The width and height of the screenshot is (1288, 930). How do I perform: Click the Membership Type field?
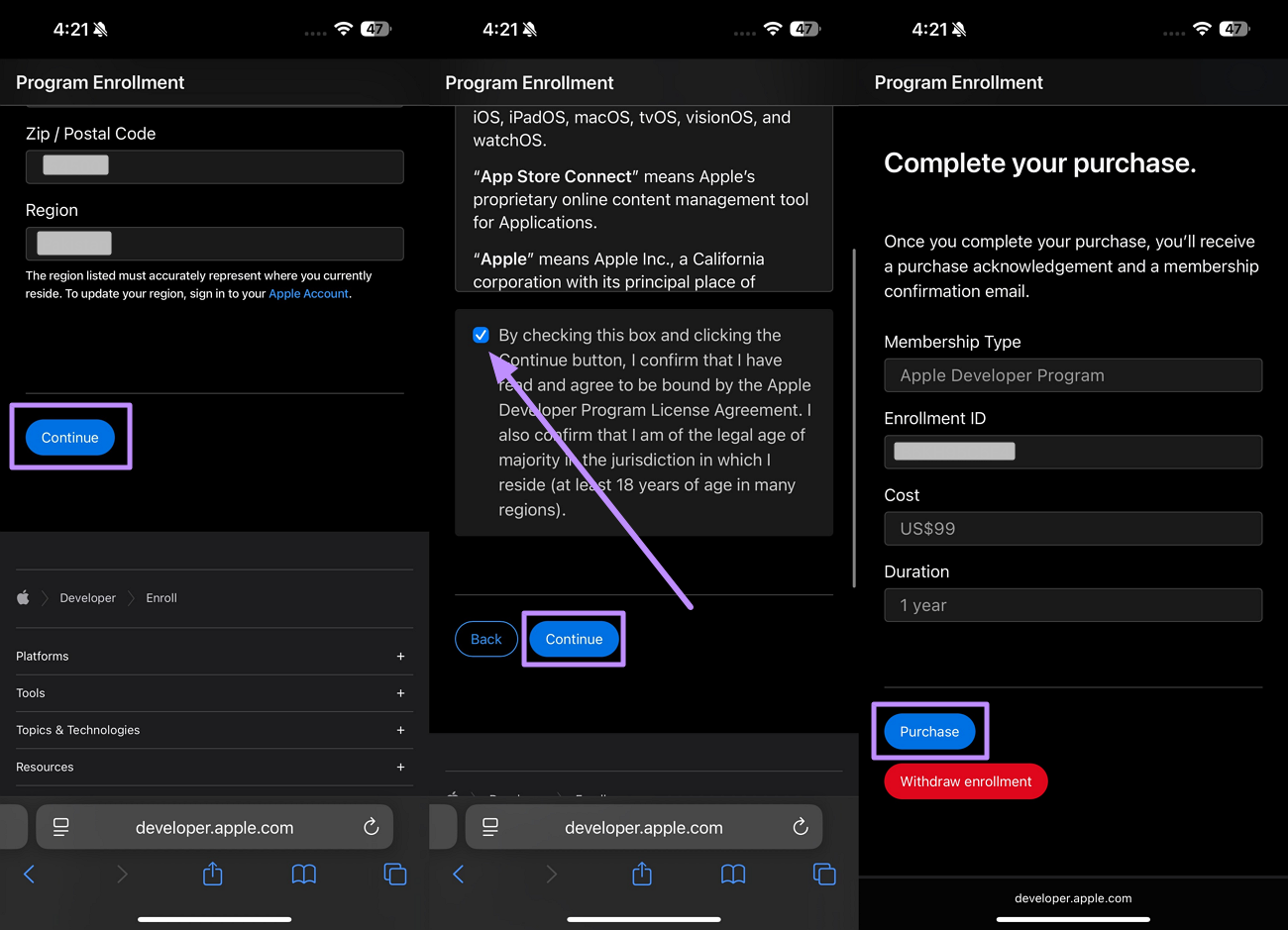coord(1073,375)
